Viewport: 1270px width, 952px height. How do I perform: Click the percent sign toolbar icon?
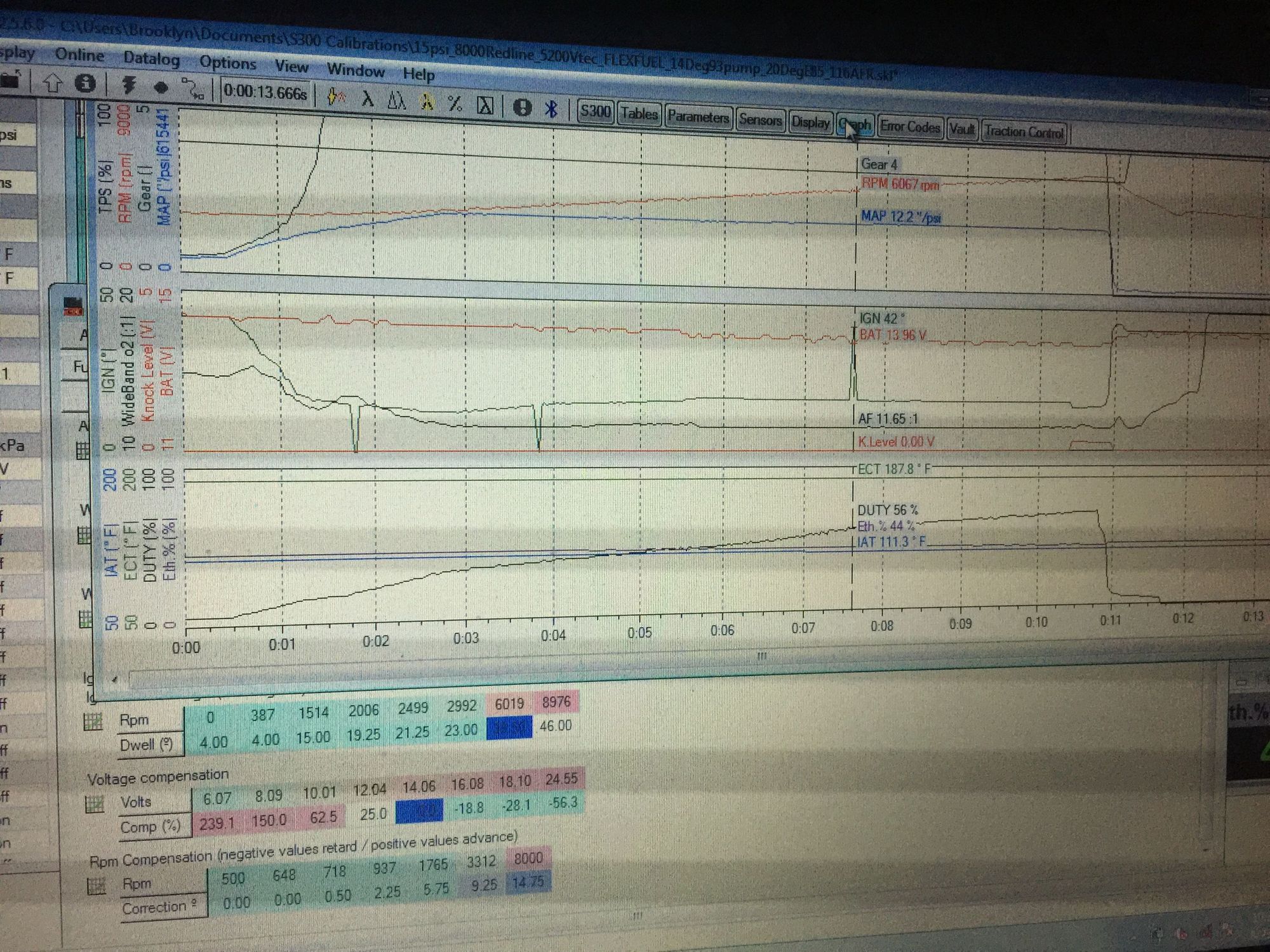tap(455, 103)
